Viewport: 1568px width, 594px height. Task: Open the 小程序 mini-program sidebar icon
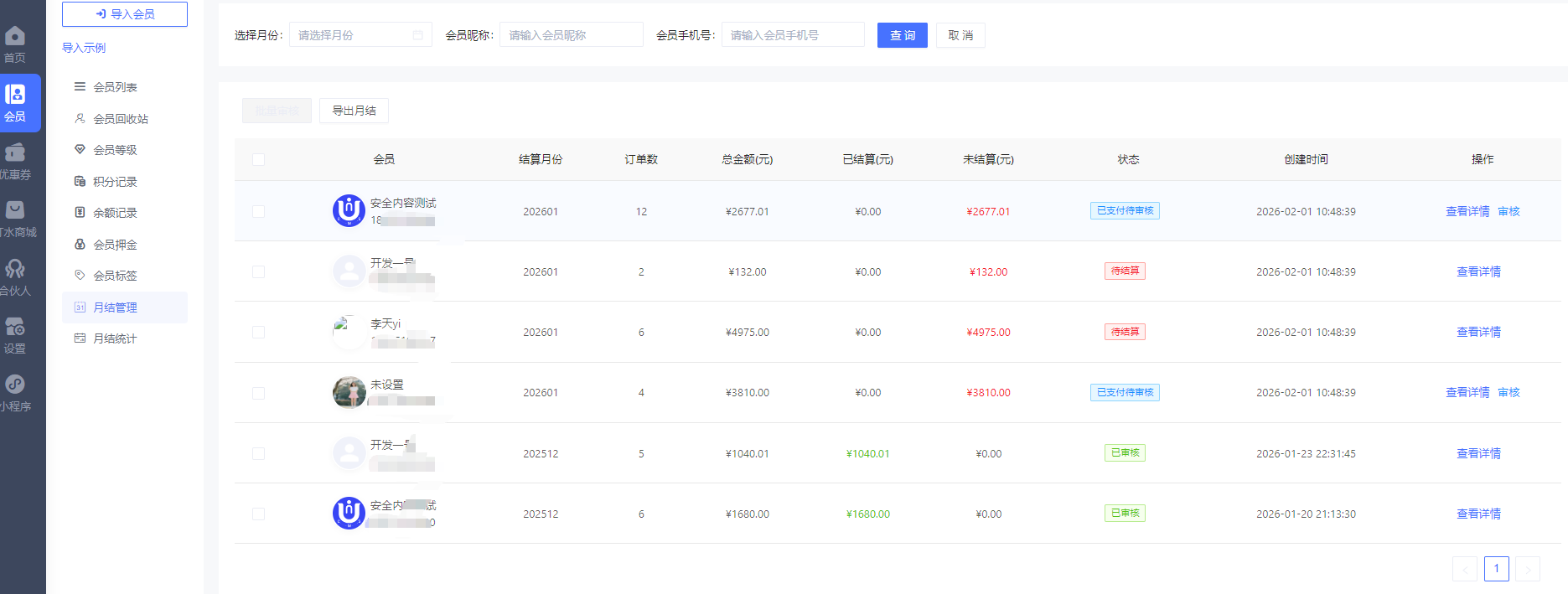(x=15, y=385)
